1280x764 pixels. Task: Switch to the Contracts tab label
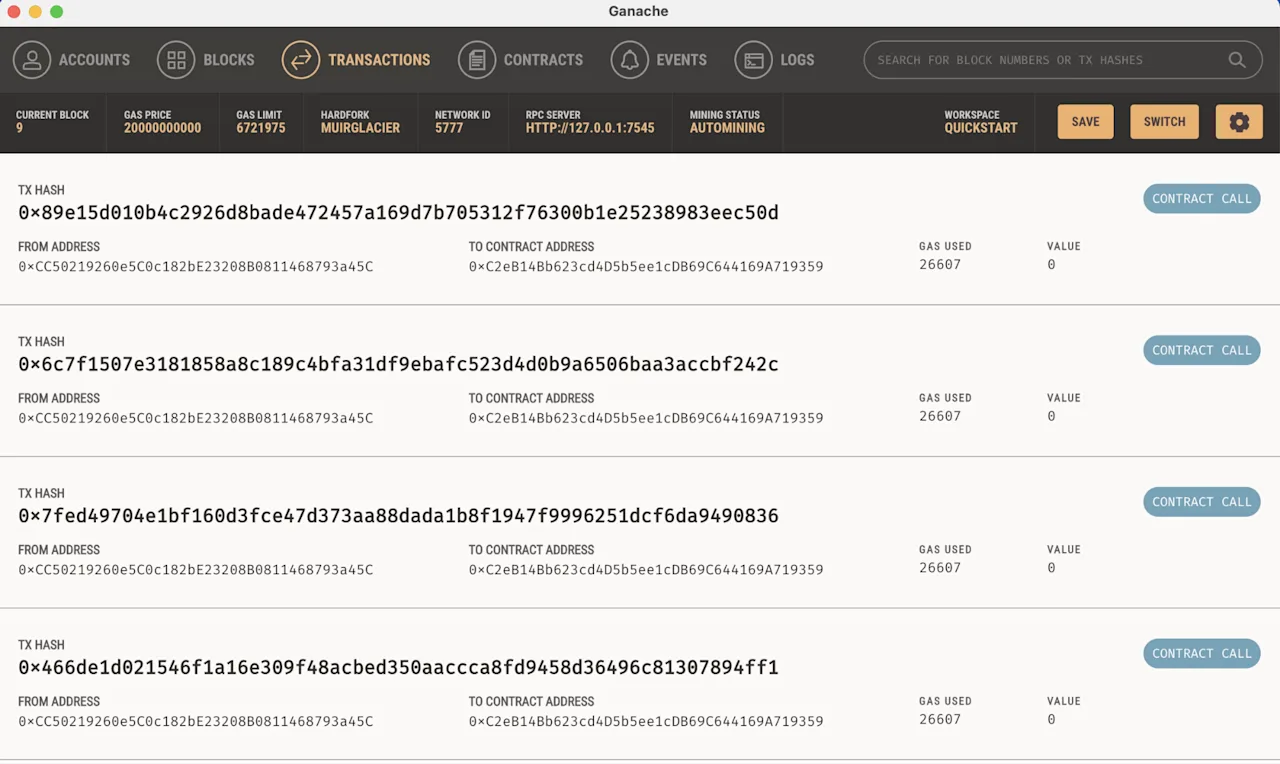[x=543, y=60]
